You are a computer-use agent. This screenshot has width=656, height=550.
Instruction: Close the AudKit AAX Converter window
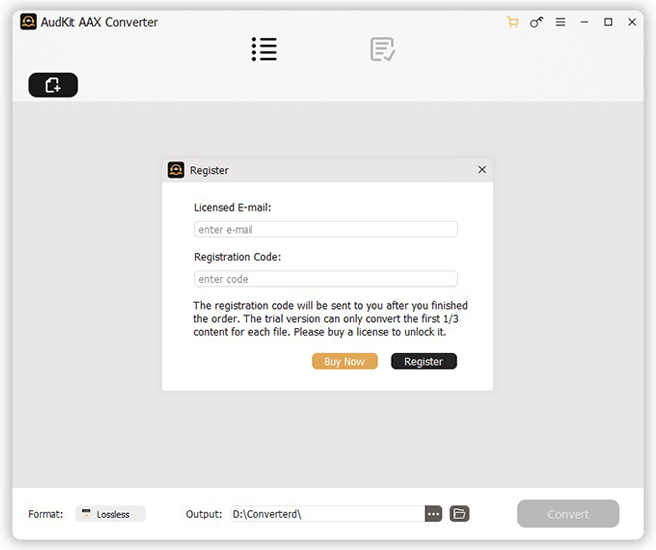tap(632, 22)
